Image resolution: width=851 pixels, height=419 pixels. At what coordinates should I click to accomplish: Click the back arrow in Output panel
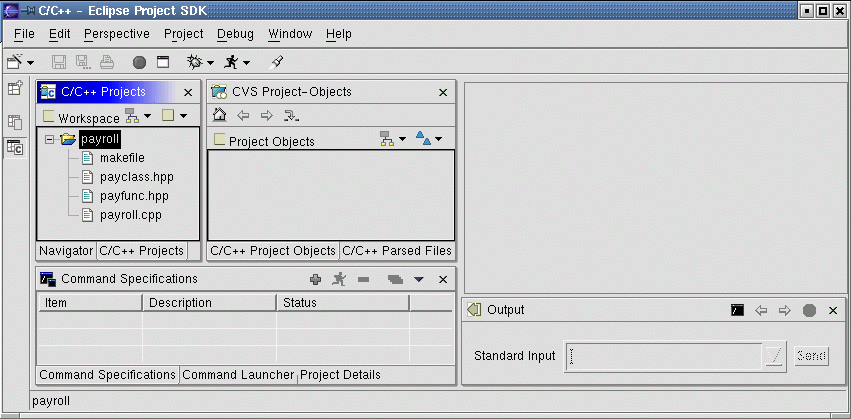click(762, 310)
